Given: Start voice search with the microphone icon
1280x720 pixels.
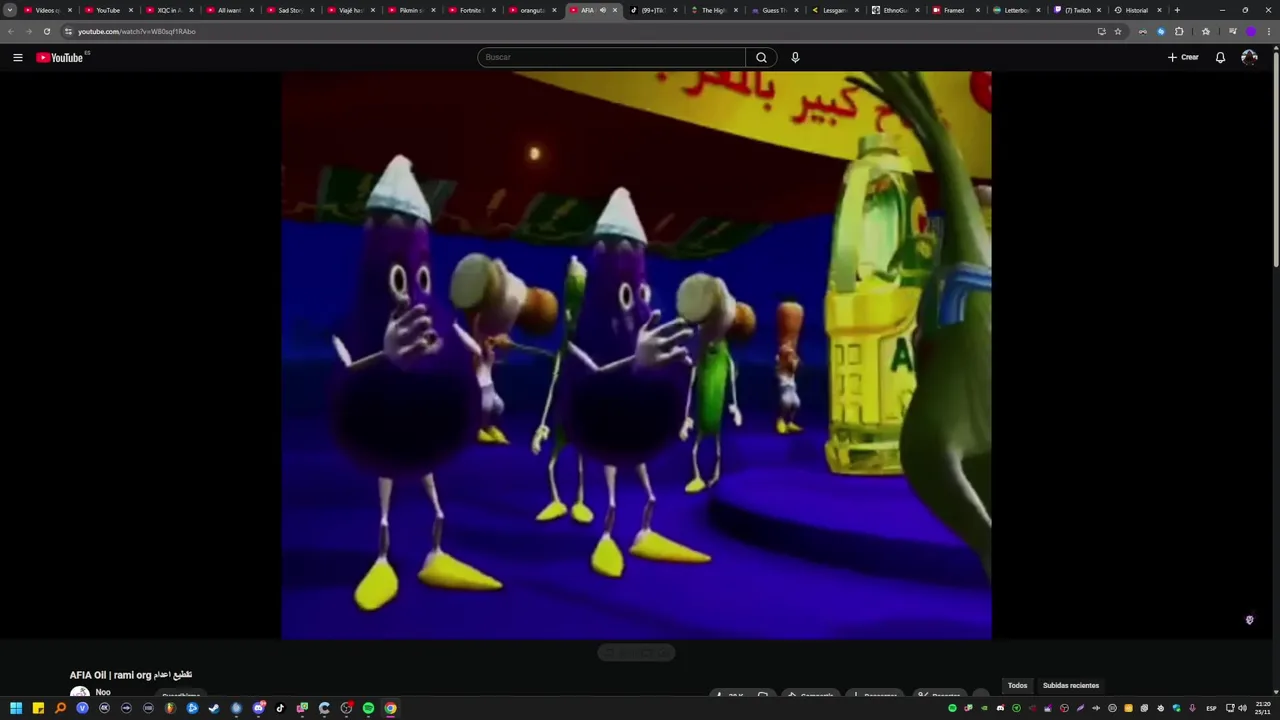Looking at the screenshot, I should coord(795,57).
